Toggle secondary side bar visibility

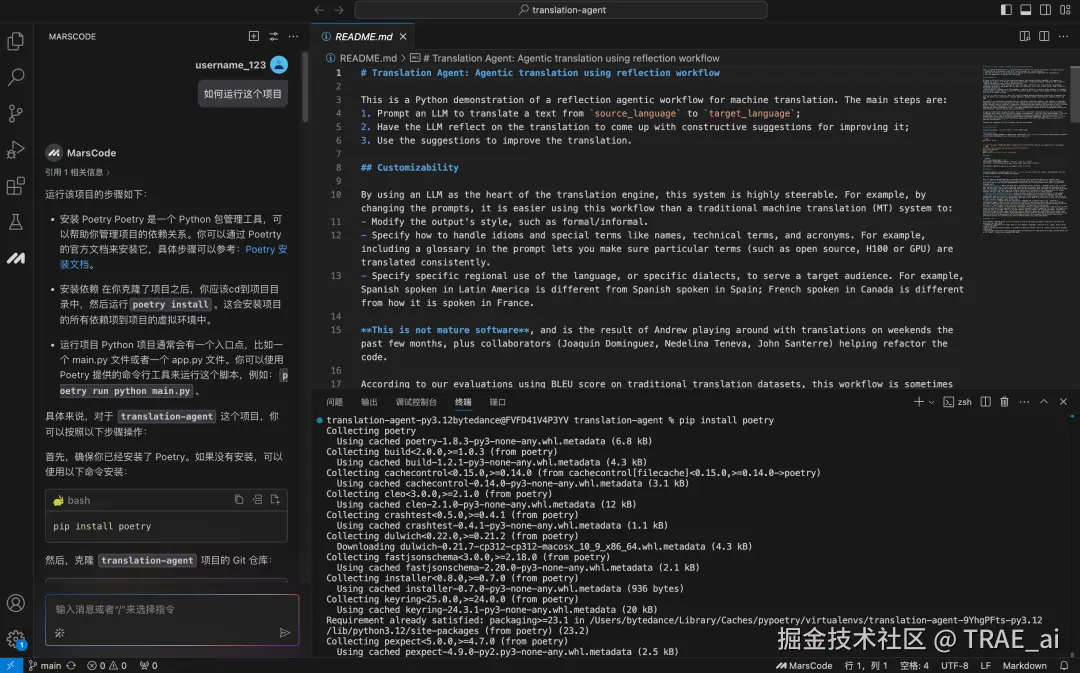coord(1046,10)
